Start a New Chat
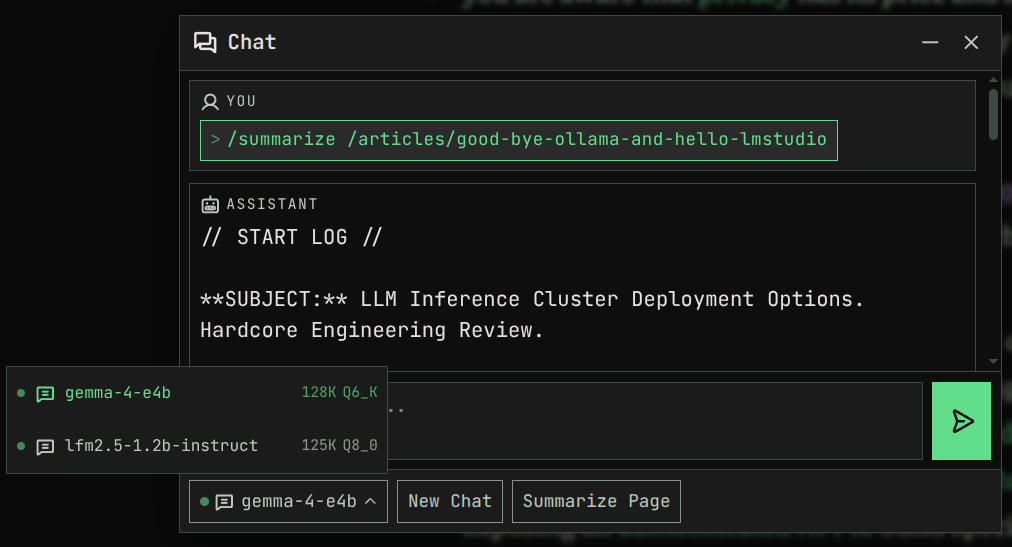The image size is (1012, 547). pyautogui.click(x=450, y=501)
